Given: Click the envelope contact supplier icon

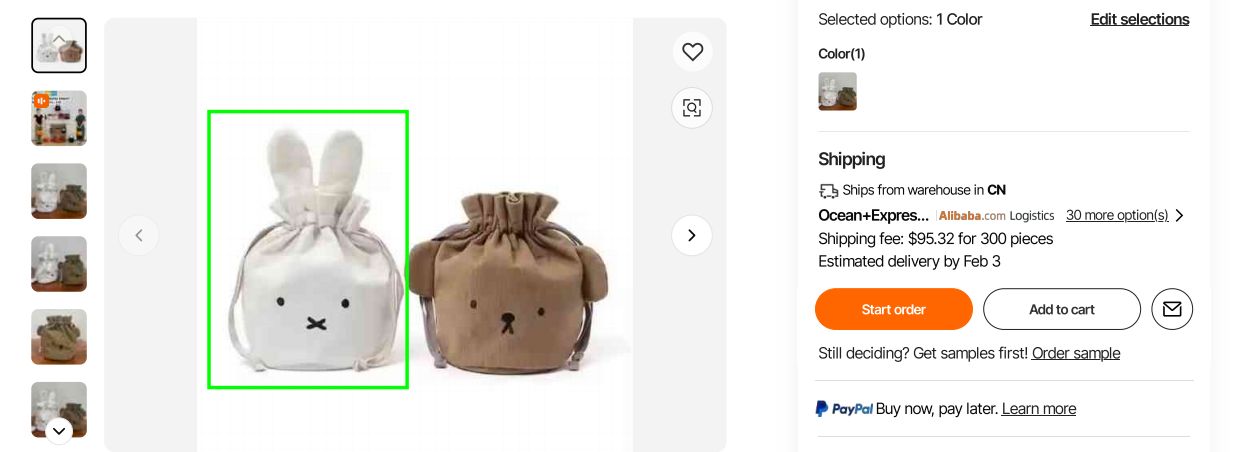Looking at the screenshot, I should tap(1172, 309).
